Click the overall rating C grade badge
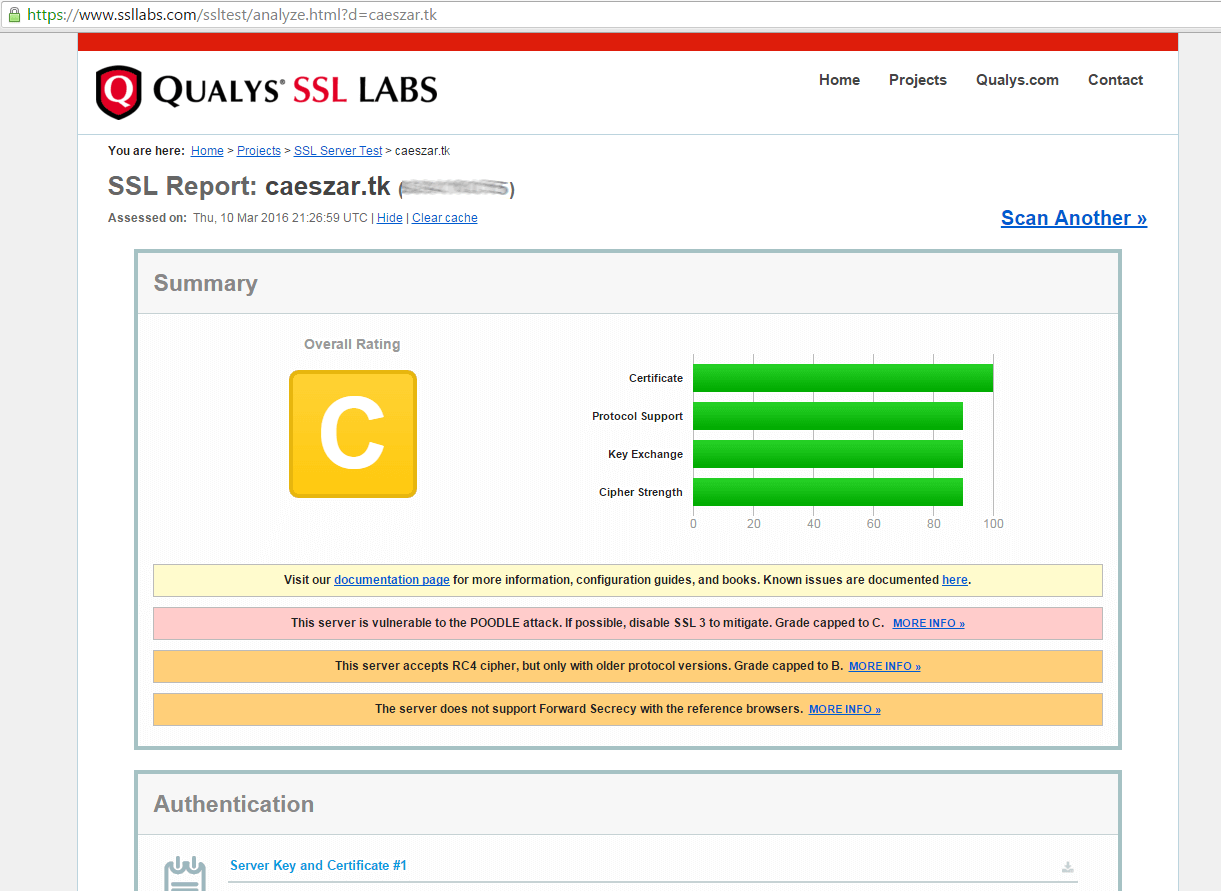Viewport: 1221px width, 891px height. (x=353, y=434)
